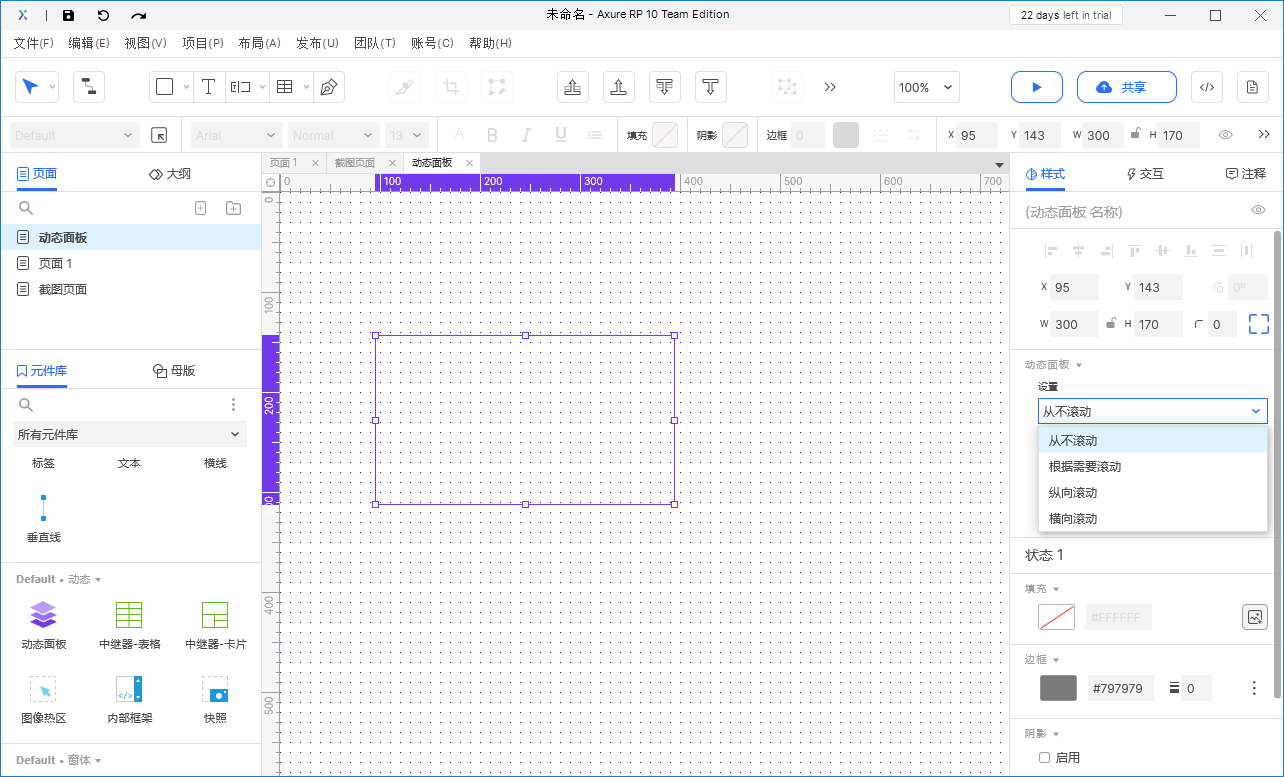Open the 帮助(H) menu
1284x777 pixels.
(490, 43)
